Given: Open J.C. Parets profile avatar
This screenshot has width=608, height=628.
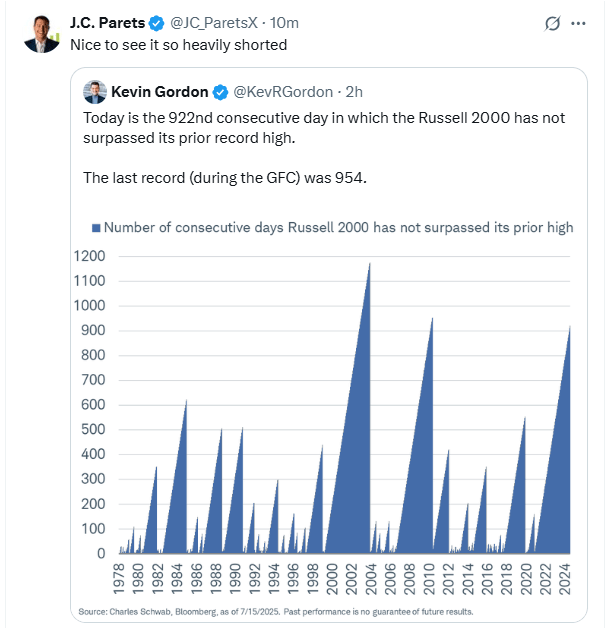Looking at the screenshot, I should (x=42, y=34).
